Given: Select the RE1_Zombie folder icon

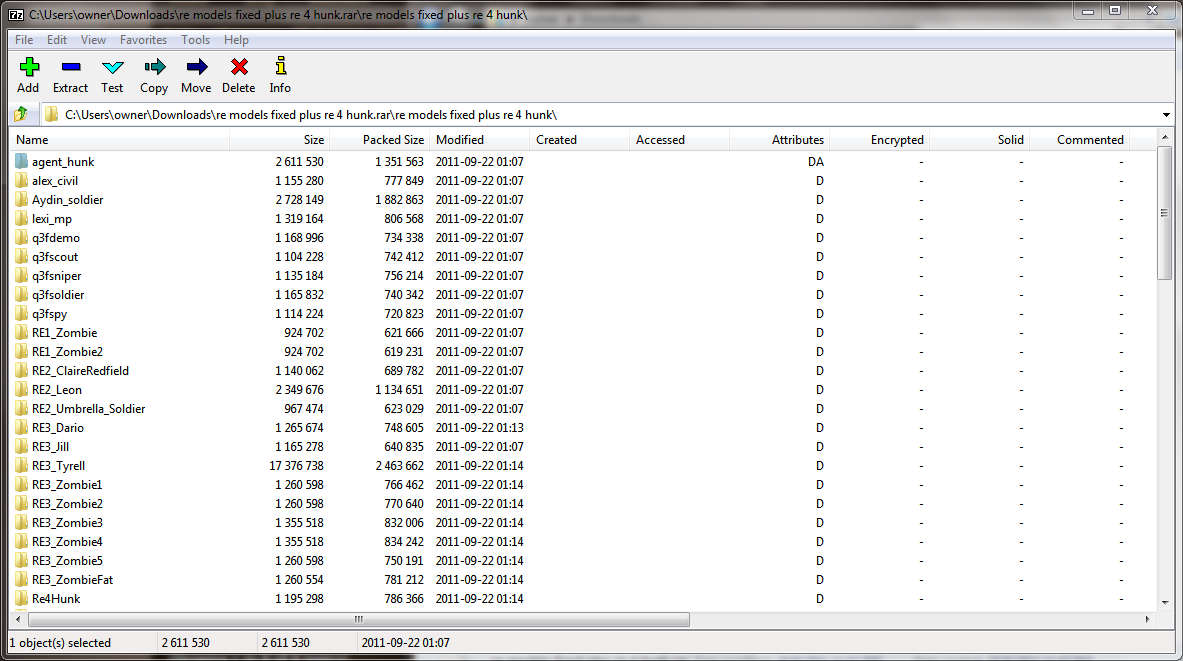Looking at the screenshot, I should pyautogui.click(x=21, y=333).
